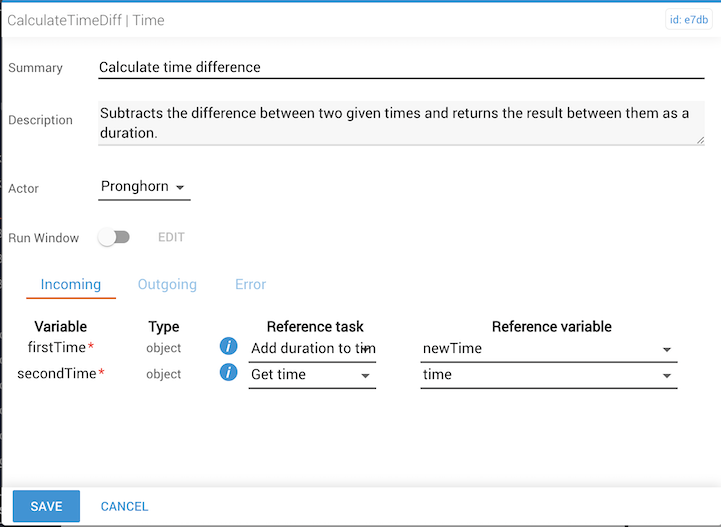Open the Actor dropdown showing Pronghorn
721x527 pixels.
tap(144, 187)
